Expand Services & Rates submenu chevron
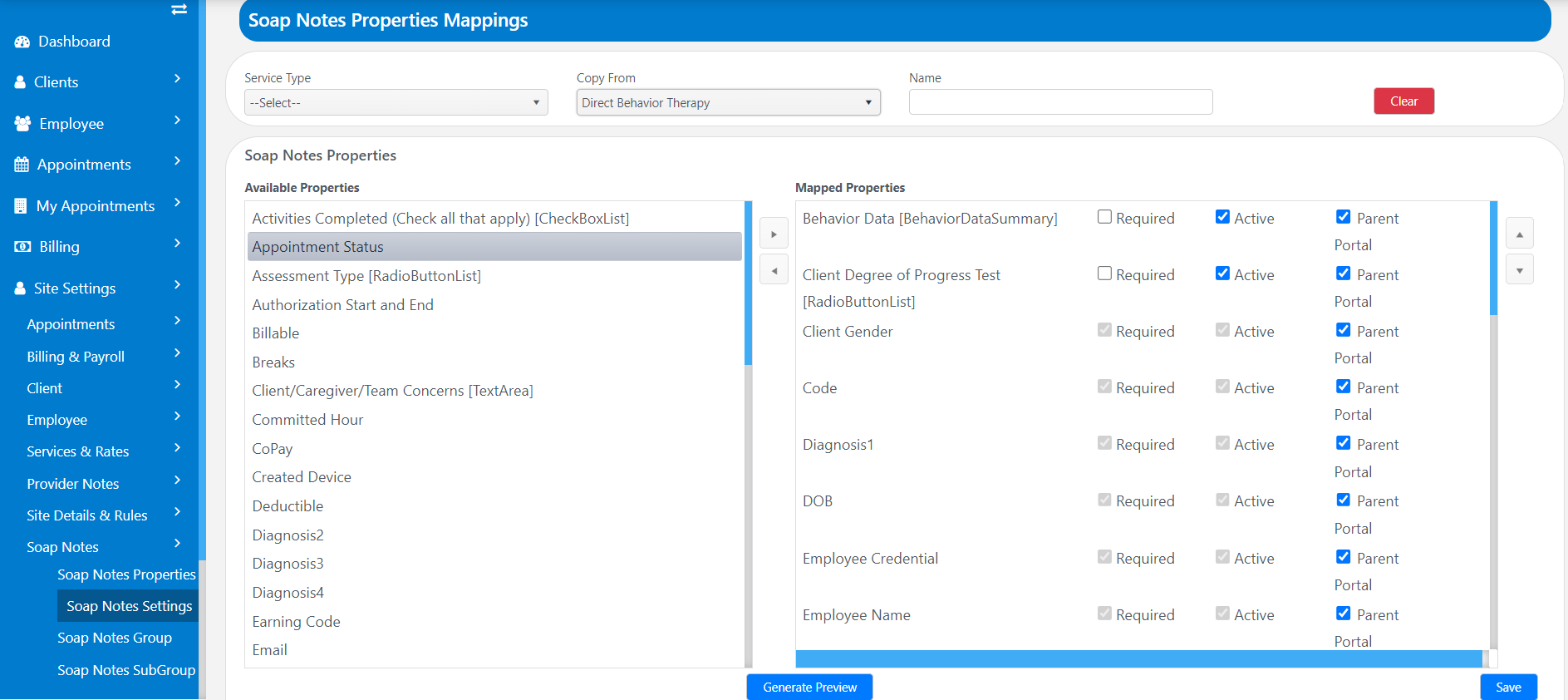This screenshot has width=1568, height=700. tap(177, 448)
